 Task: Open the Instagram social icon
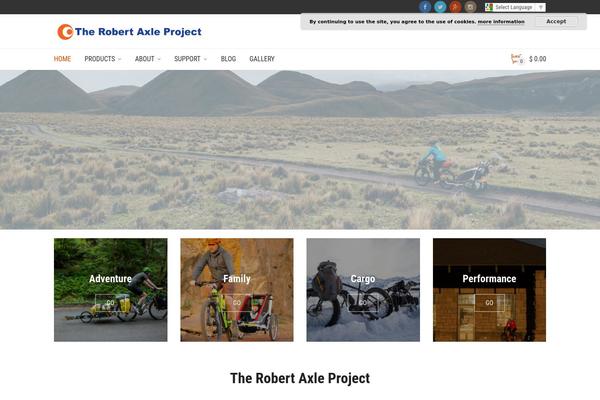coord(470,7)
